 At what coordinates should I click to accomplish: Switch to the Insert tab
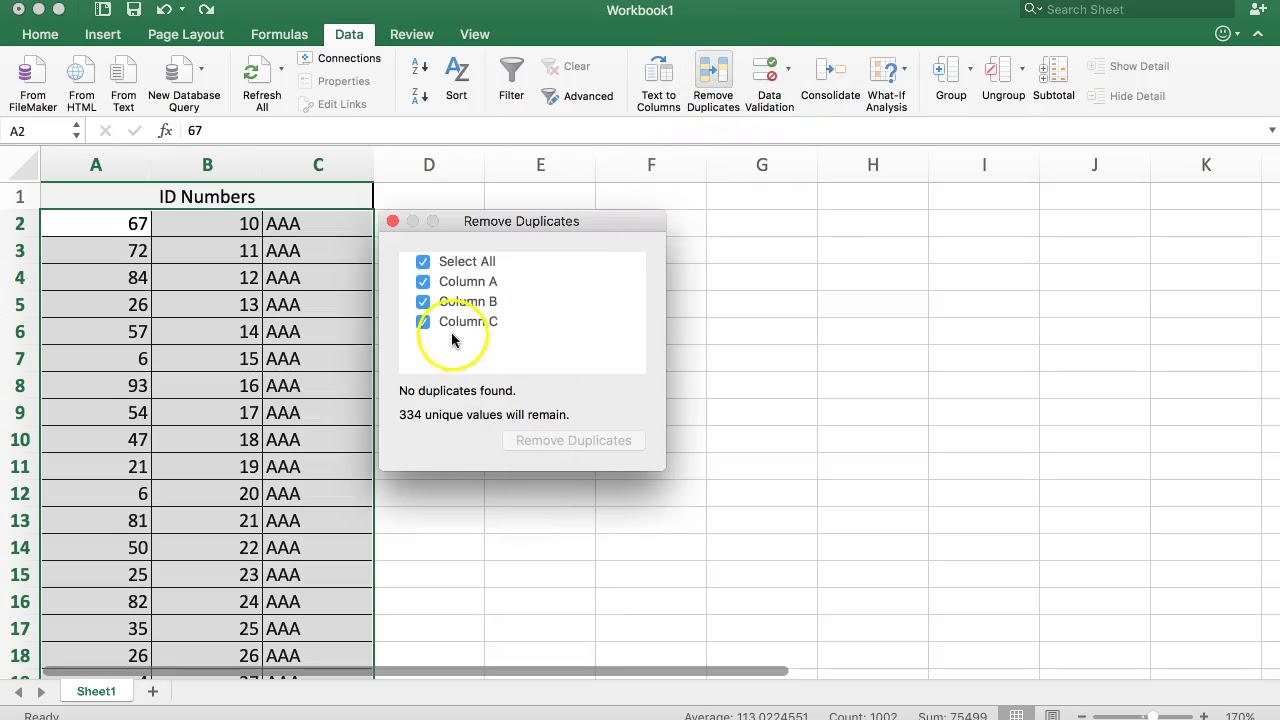103,34
